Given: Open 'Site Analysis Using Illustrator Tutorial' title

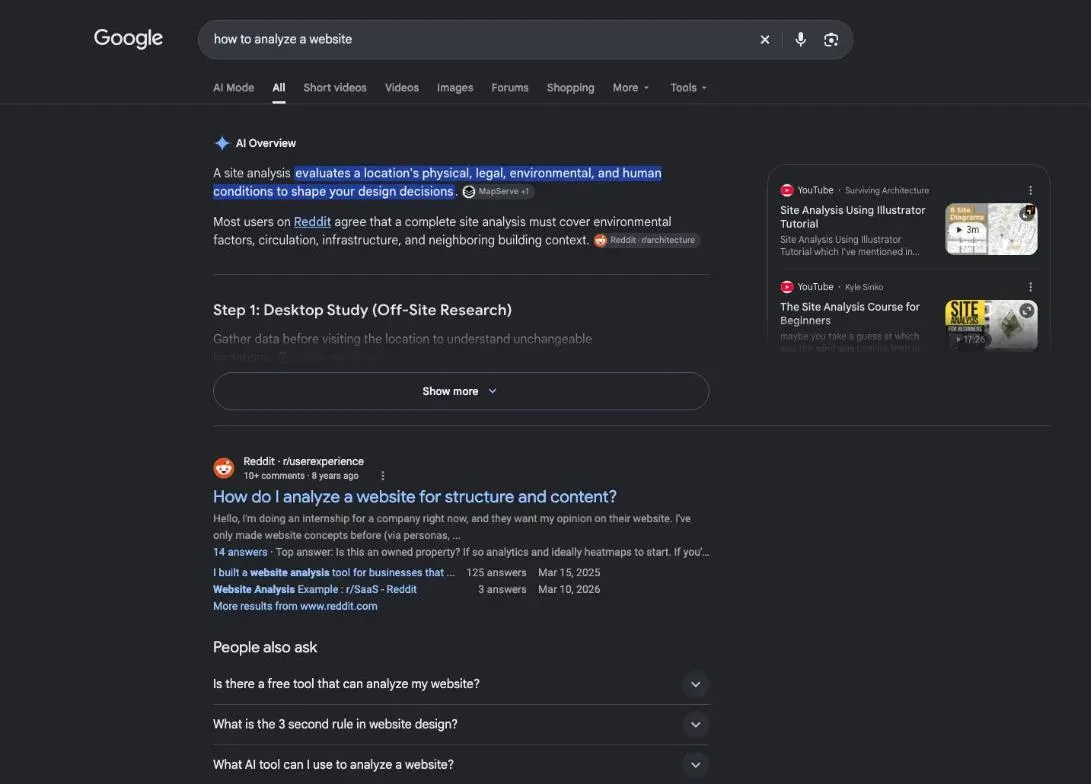Looking at the screenshot, I should 852,217.
